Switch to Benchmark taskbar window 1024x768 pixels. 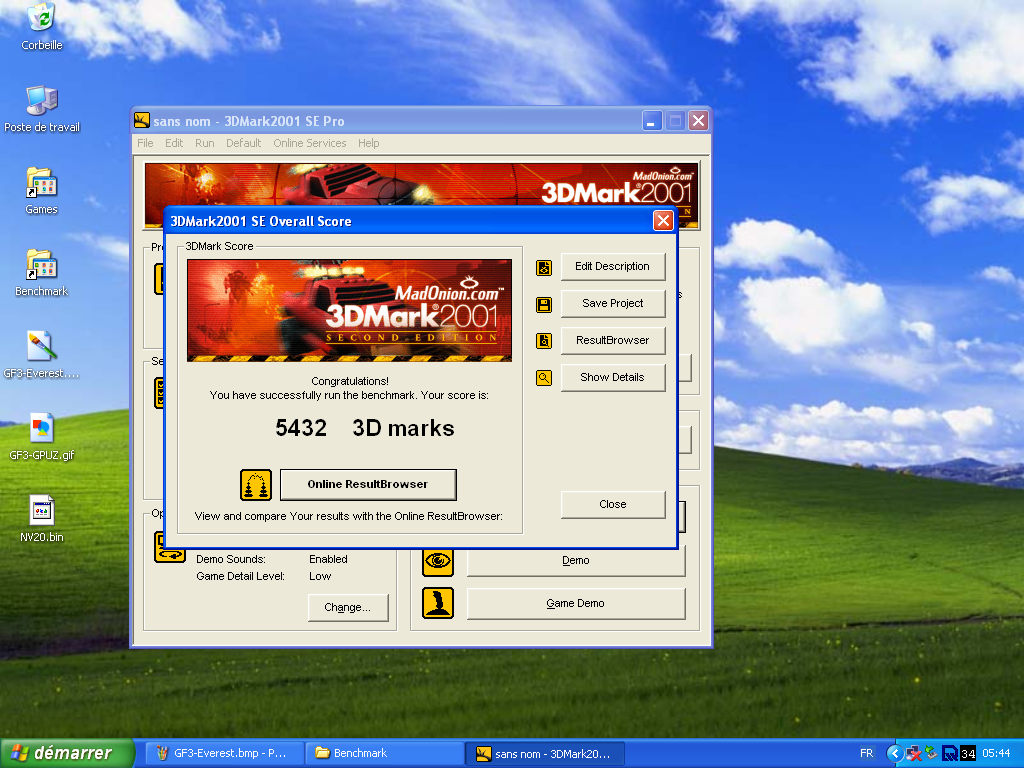coord(383,753)
